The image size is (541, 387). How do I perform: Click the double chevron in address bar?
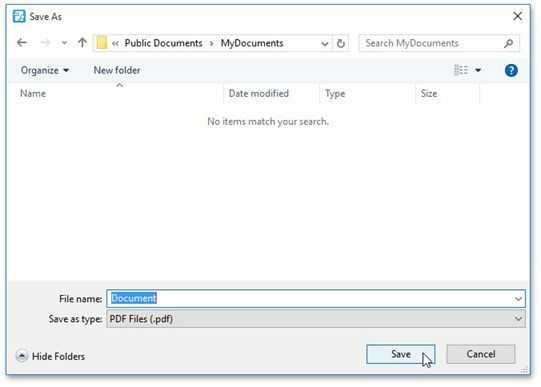point(115,43)
